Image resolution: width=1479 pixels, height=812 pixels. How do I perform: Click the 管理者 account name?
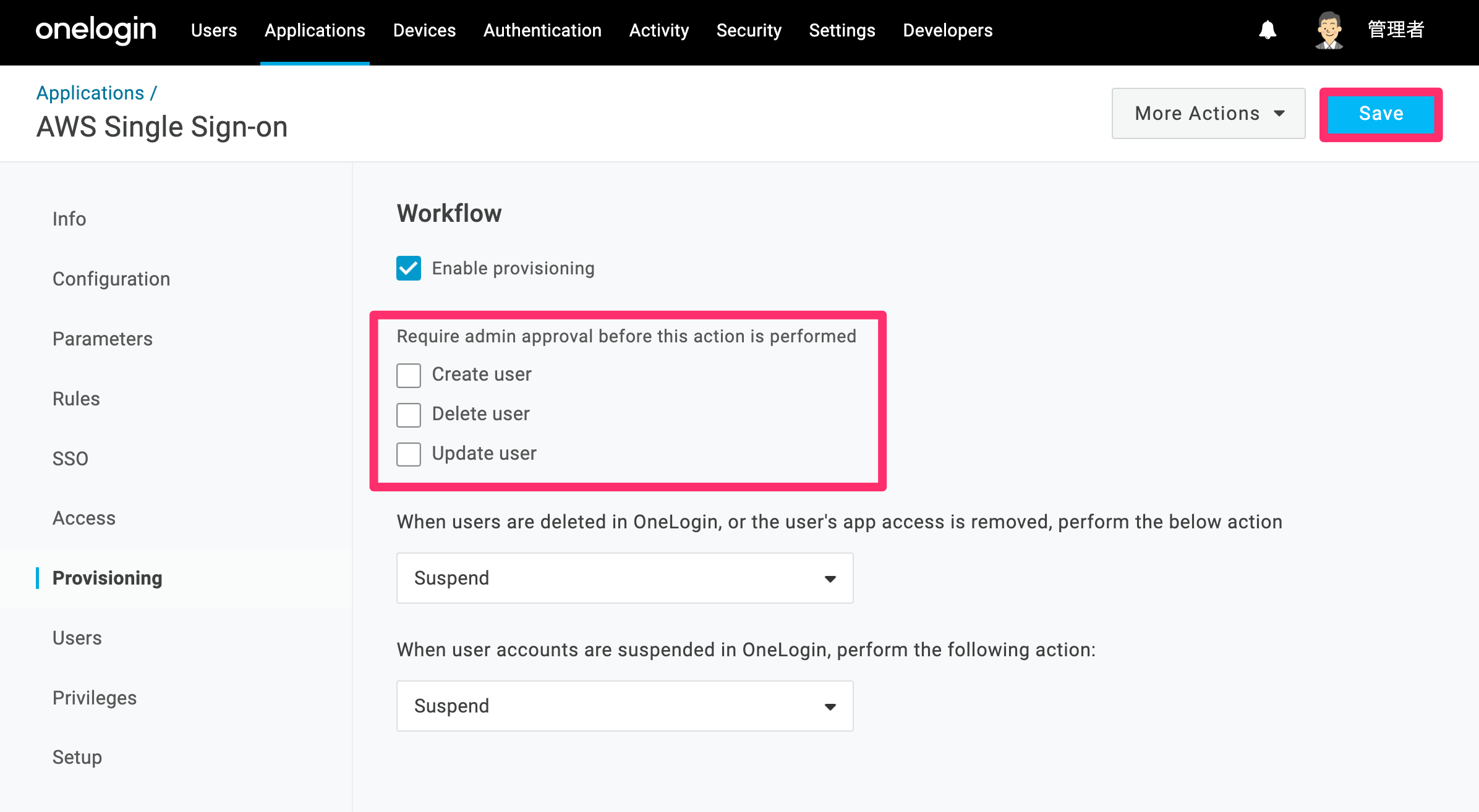pyautogui.click(x=1396, y=30)
